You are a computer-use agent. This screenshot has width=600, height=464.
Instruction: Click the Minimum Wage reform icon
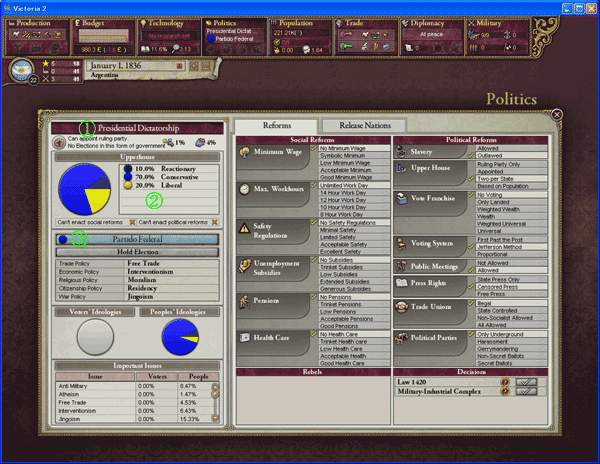246,151
